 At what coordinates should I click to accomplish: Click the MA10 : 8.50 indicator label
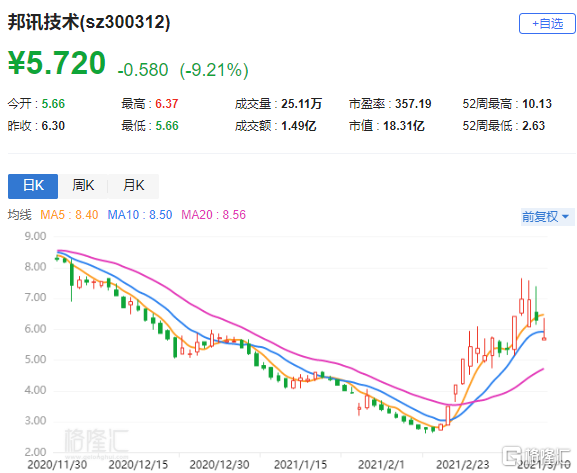point(140,215)
